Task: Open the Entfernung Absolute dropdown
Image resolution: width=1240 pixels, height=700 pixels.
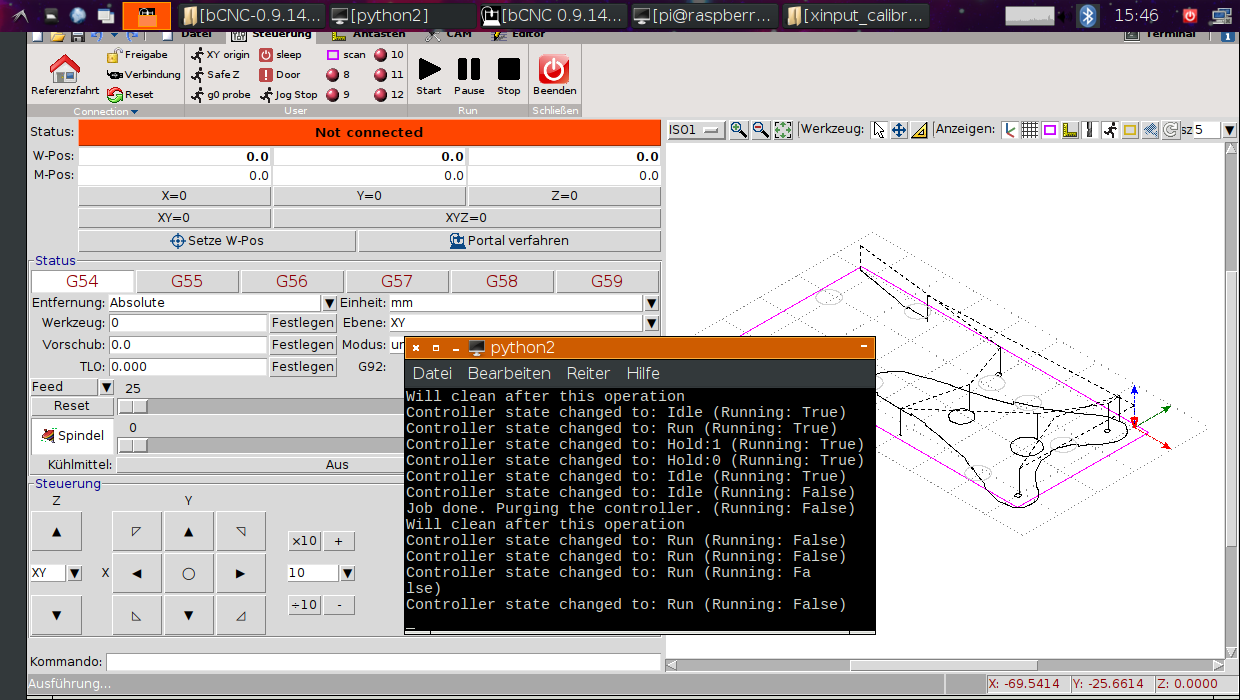Action: tap(329, 303)
